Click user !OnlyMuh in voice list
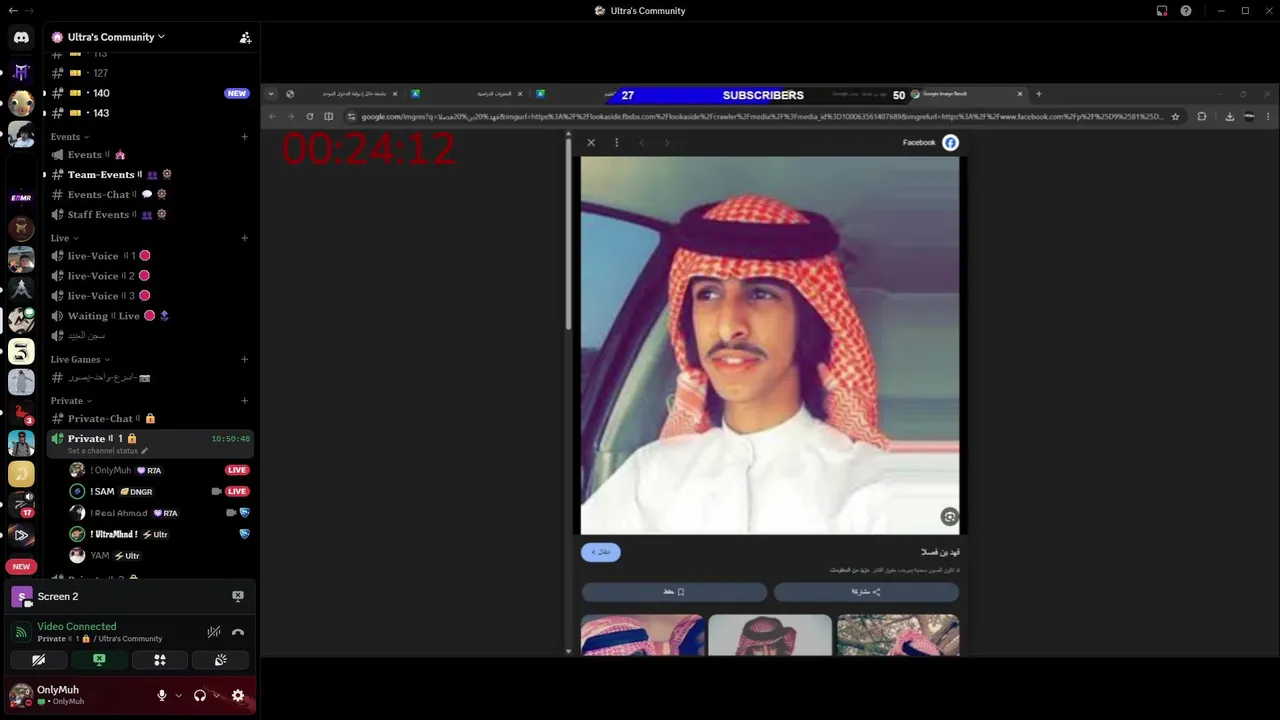1280x720 pixels. point(158,470)
